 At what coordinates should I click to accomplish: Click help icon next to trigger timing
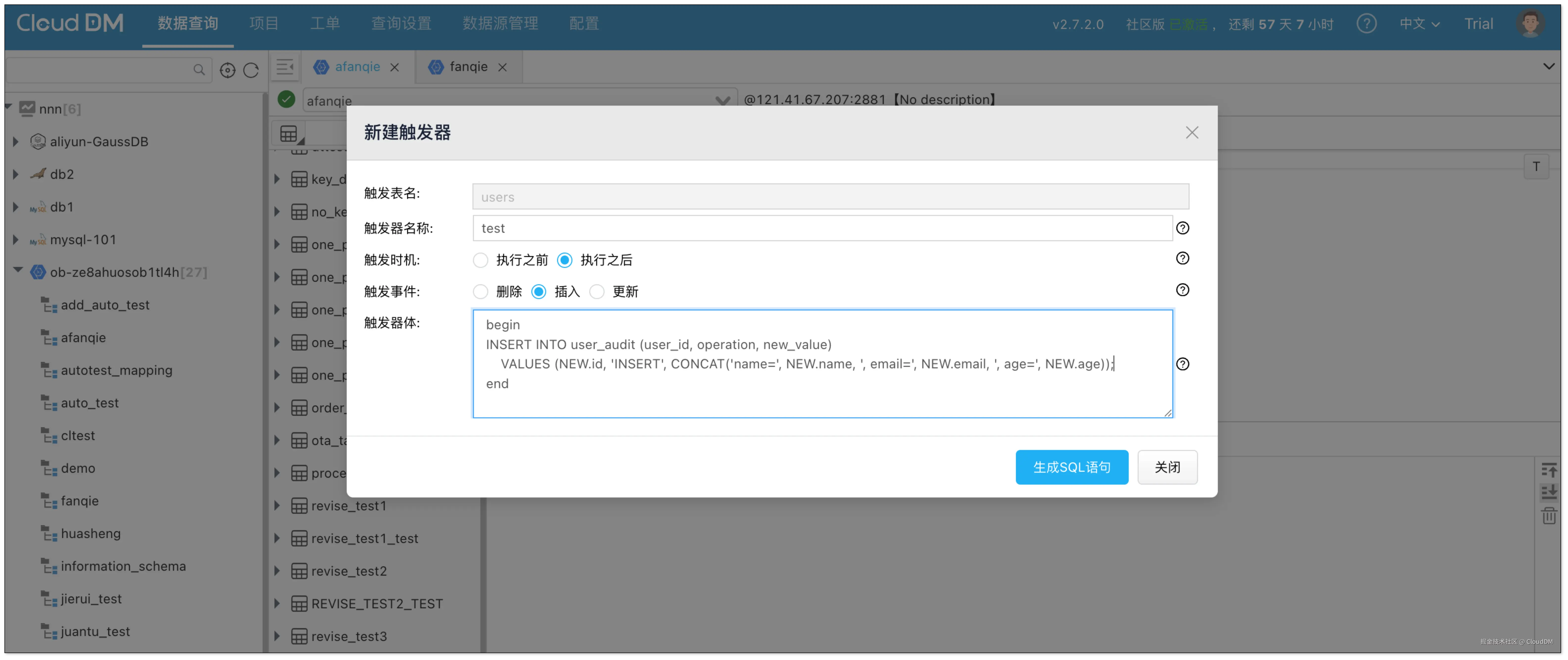pos(1182,259)
